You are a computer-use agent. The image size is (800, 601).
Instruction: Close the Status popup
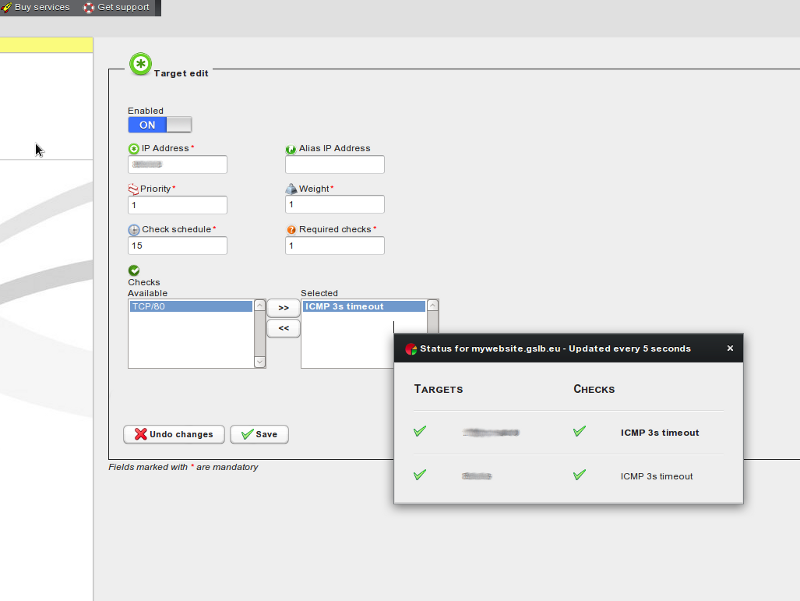(730, 348)
